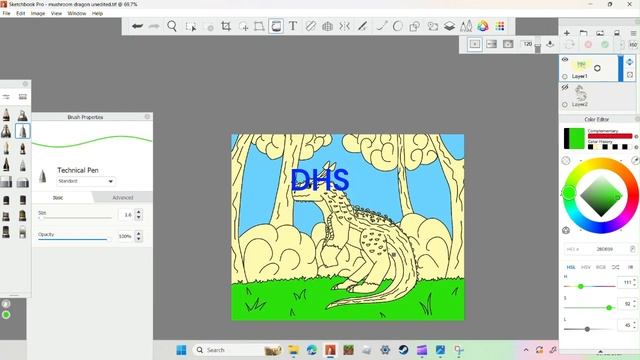Viewport: 640px width, 360px height.
Task: Open the brush type Standard dropdown
Action: pyautogui.click(x=86, y=181)
